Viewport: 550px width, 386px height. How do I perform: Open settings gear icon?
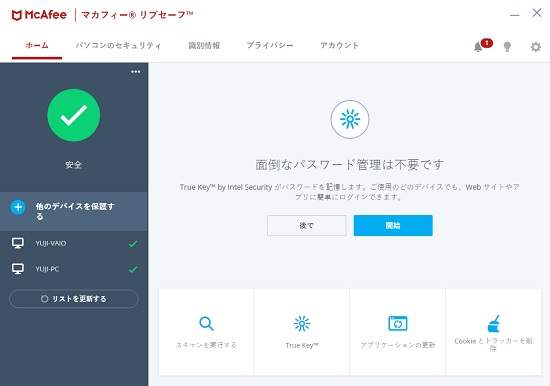[536, 47]
